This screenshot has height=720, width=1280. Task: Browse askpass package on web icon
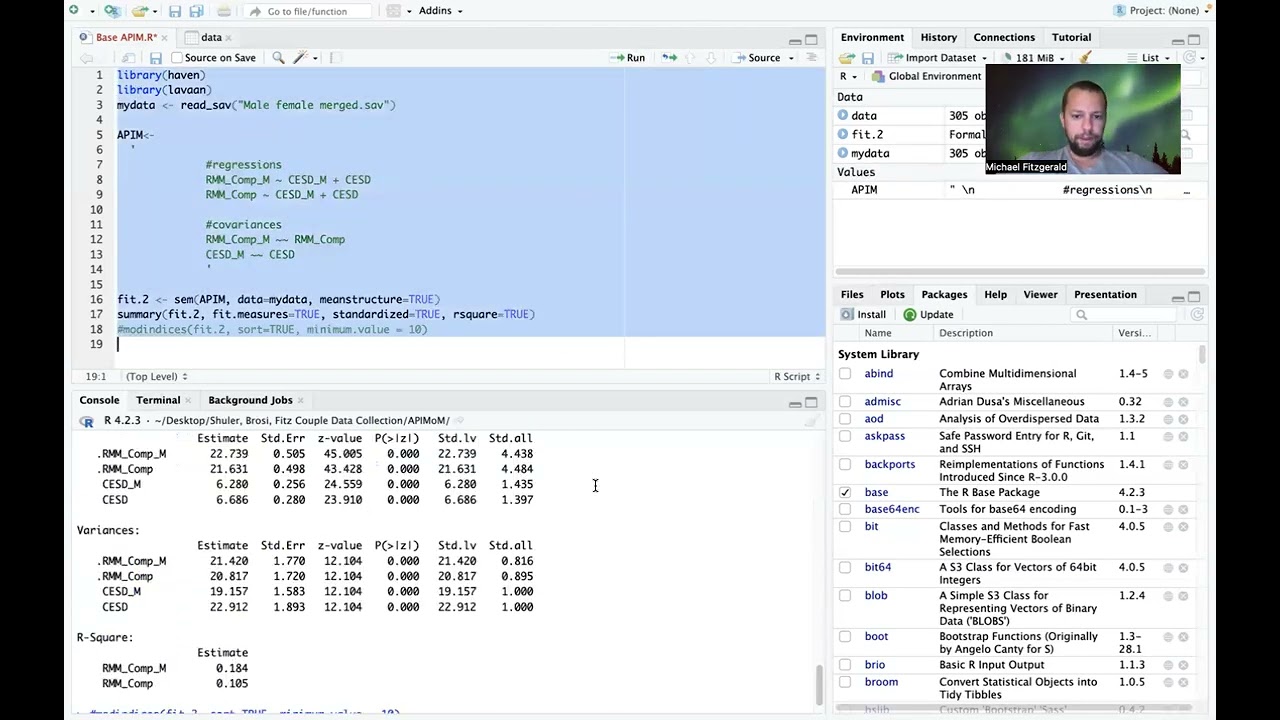tap(1167, 437)
